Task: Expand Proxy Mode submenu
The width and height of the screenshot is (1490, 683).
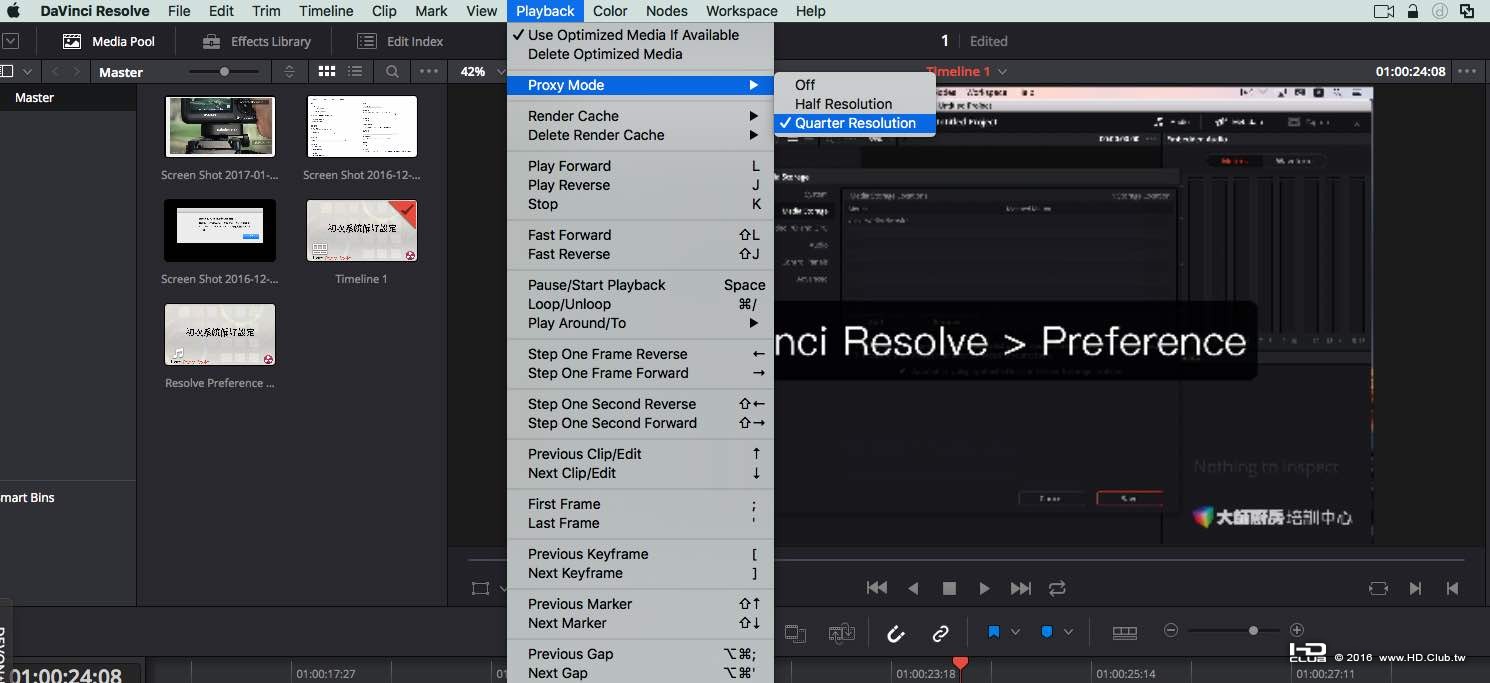Action: (640, 85)
